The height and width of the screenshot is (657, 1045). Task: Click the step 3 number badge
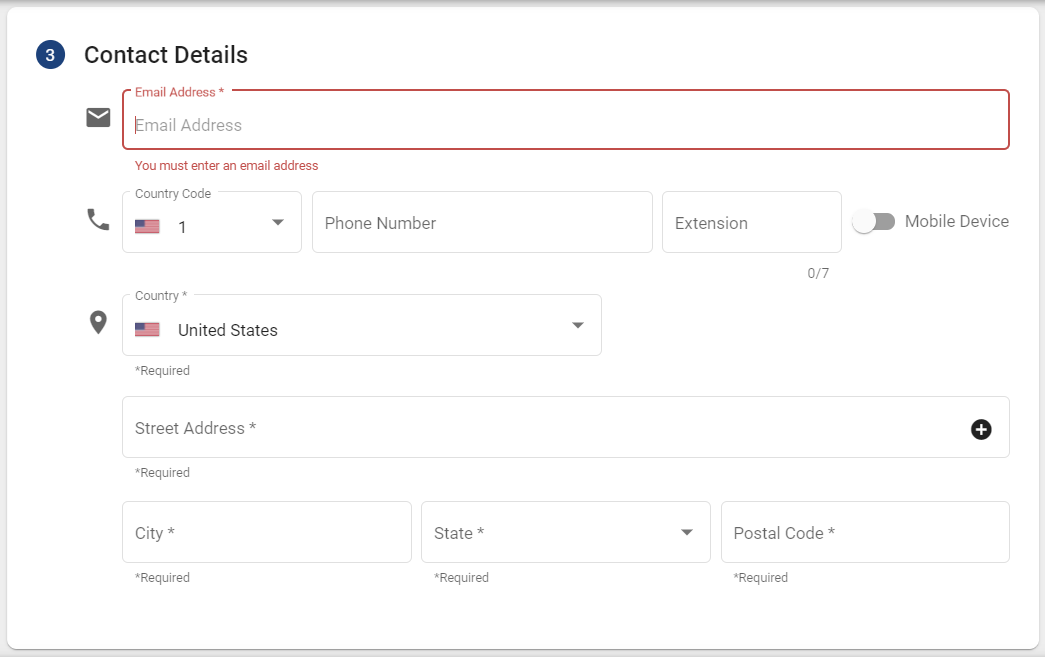click(50, 55)
